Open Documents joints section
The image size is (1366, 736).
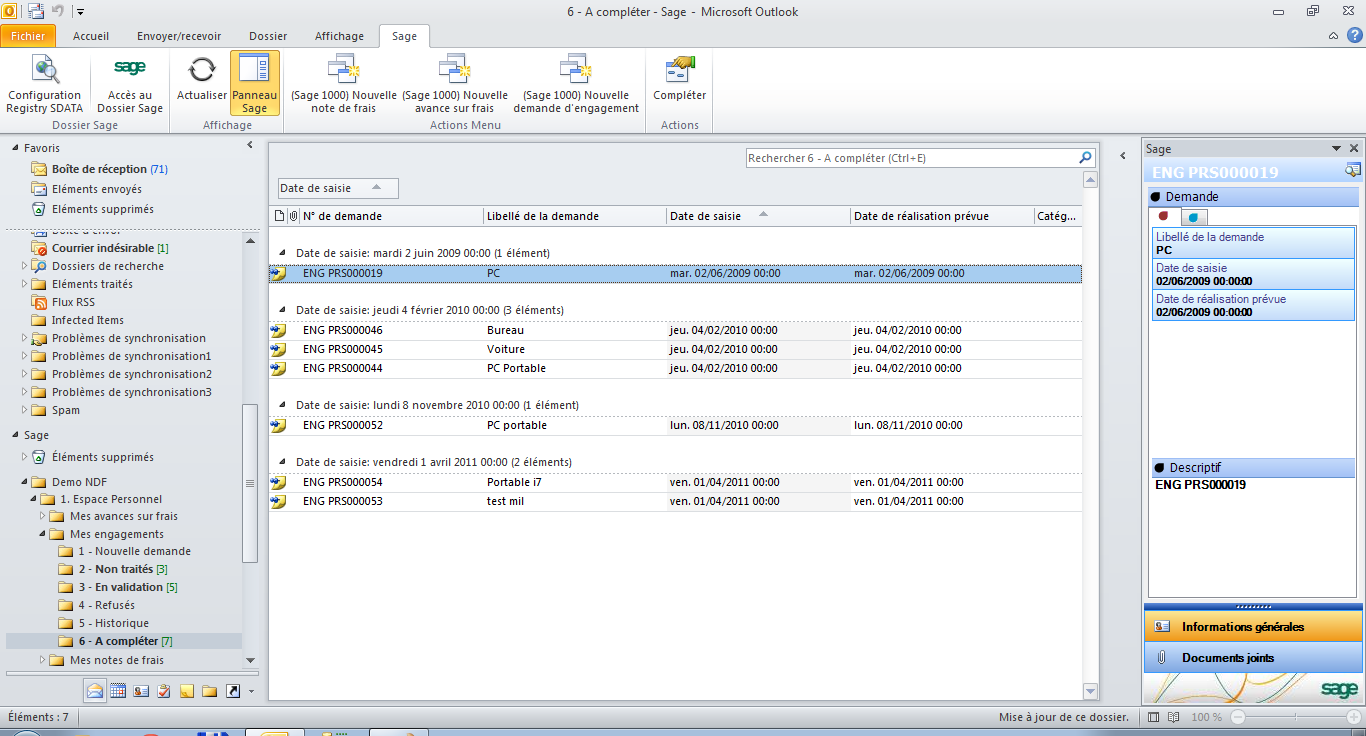[x=1253, y=658]
